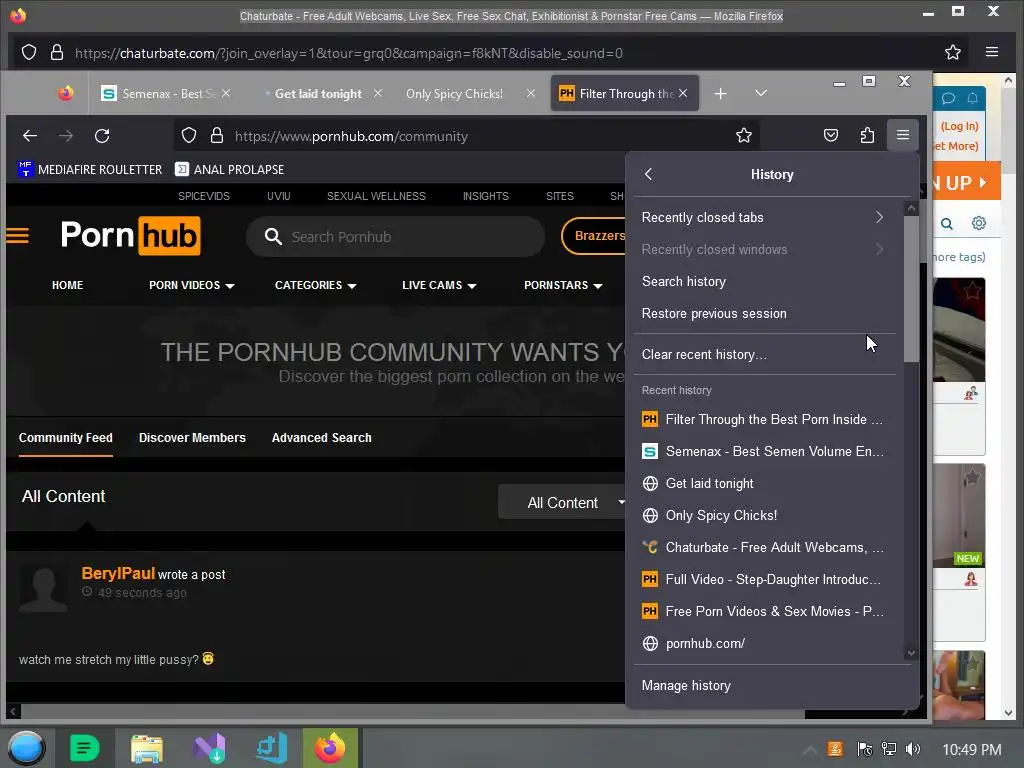Choose Clear recent history…

pos(762,355)
